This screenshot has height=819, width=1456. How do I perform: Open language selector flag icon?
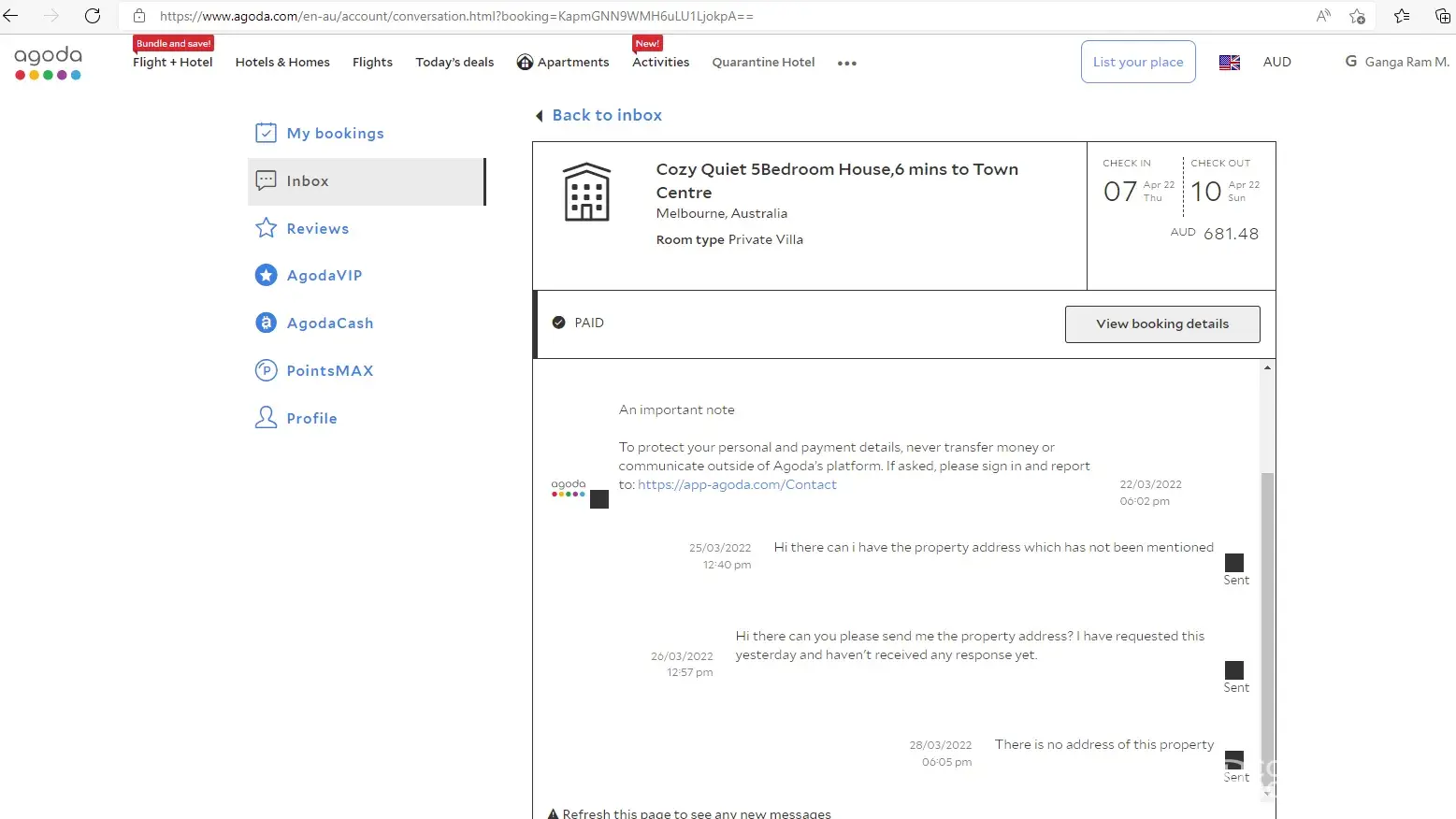[1229, 63]
